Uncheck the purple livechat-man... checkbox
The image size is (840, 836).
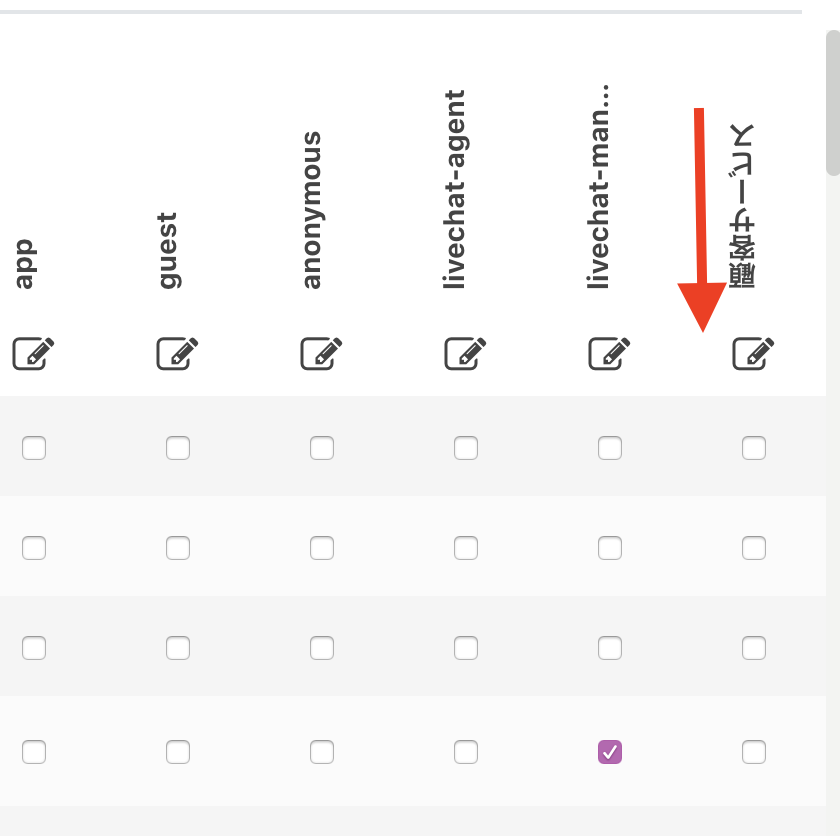click(610, 752)
